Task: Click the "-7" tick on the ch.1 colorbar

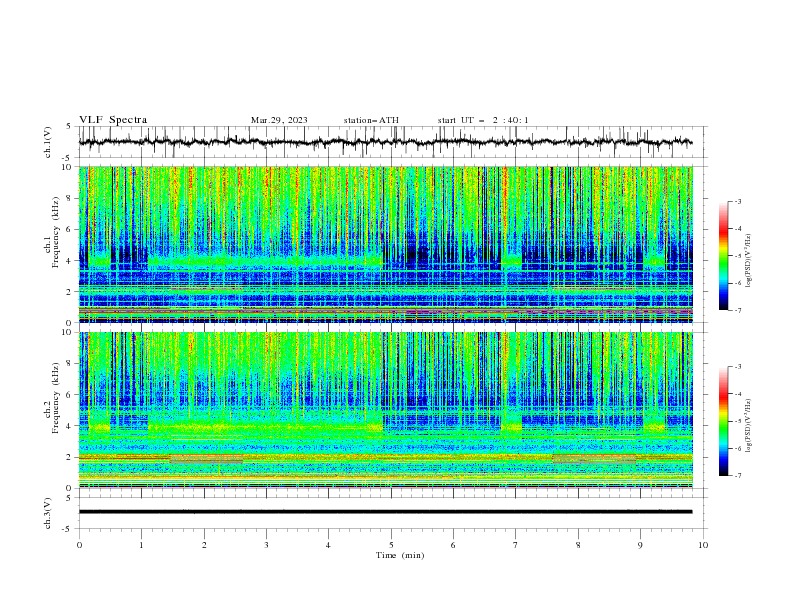Action: [x=737, y=311]
